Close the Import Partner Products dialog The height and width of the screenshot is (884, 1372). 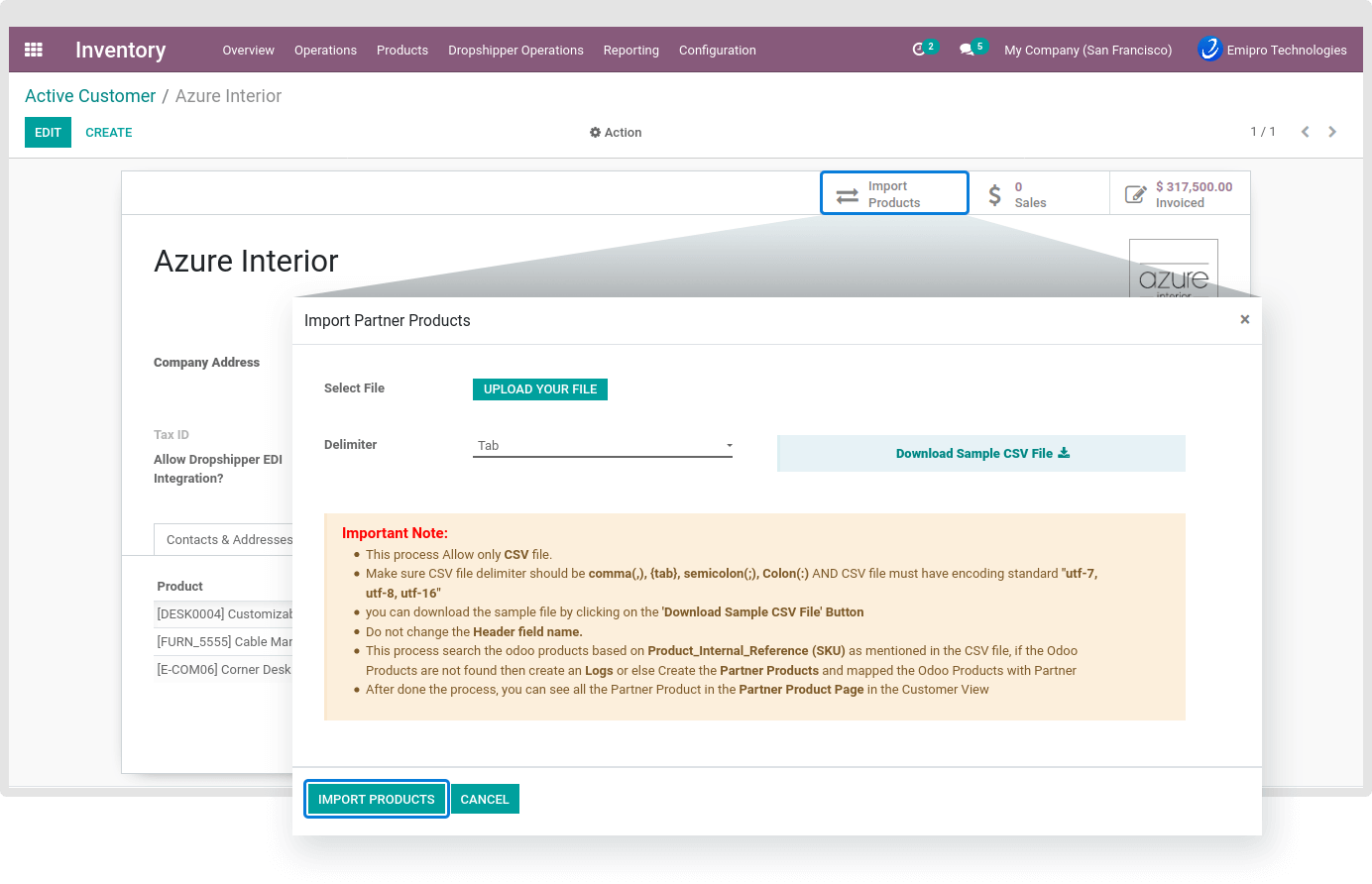(1244, 319)
